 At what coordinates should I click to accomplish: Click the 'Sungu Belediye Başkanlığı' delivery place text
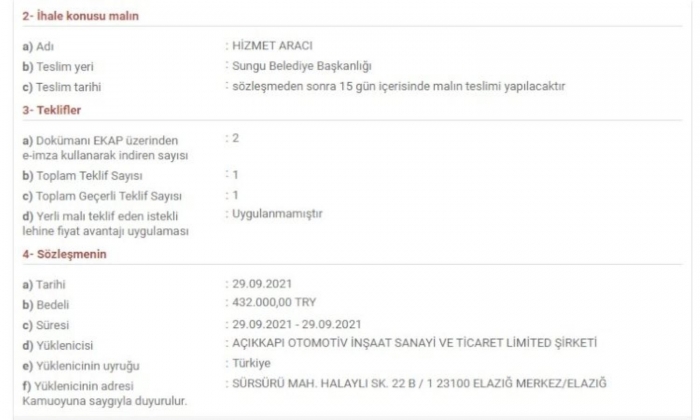[x=302, y=66]
